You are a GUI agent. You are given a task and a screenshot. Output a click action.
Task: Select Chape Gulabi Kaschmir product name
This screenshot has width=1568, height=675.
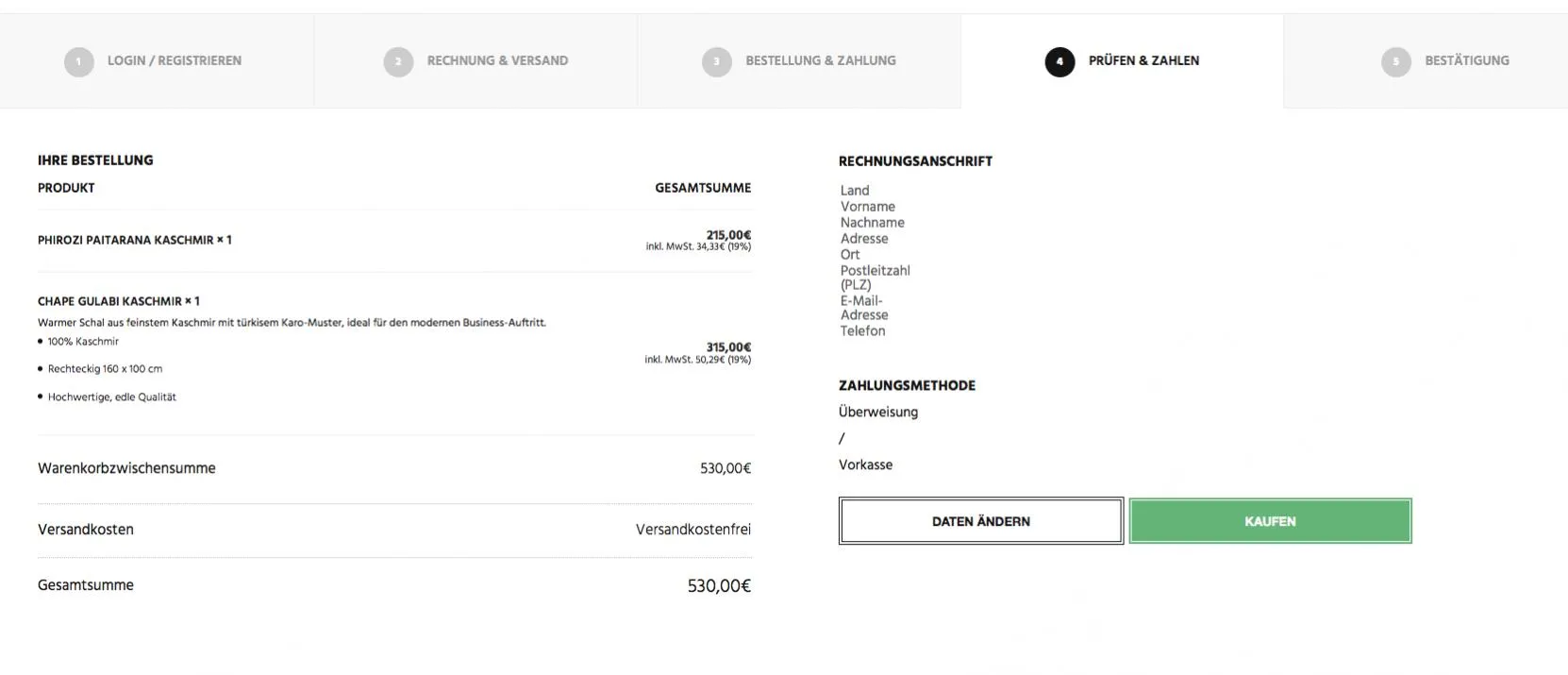[109, 301]
